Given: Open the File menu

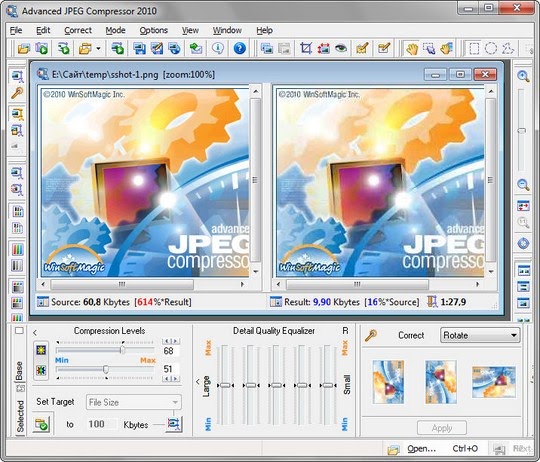Looking at the screenshot, I should (x=16, y=30).
